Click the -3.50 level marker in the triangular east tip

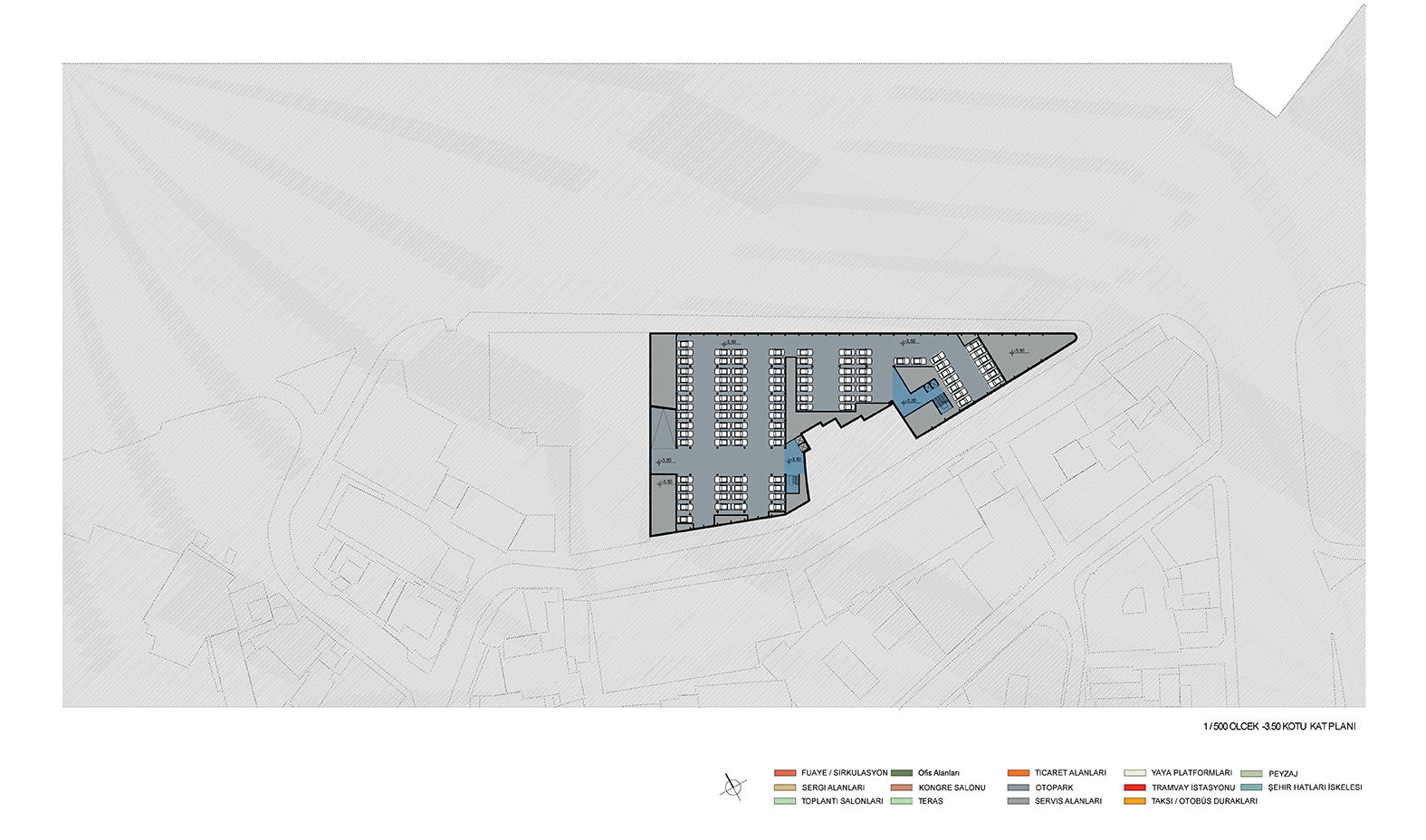coord(1018,351)
